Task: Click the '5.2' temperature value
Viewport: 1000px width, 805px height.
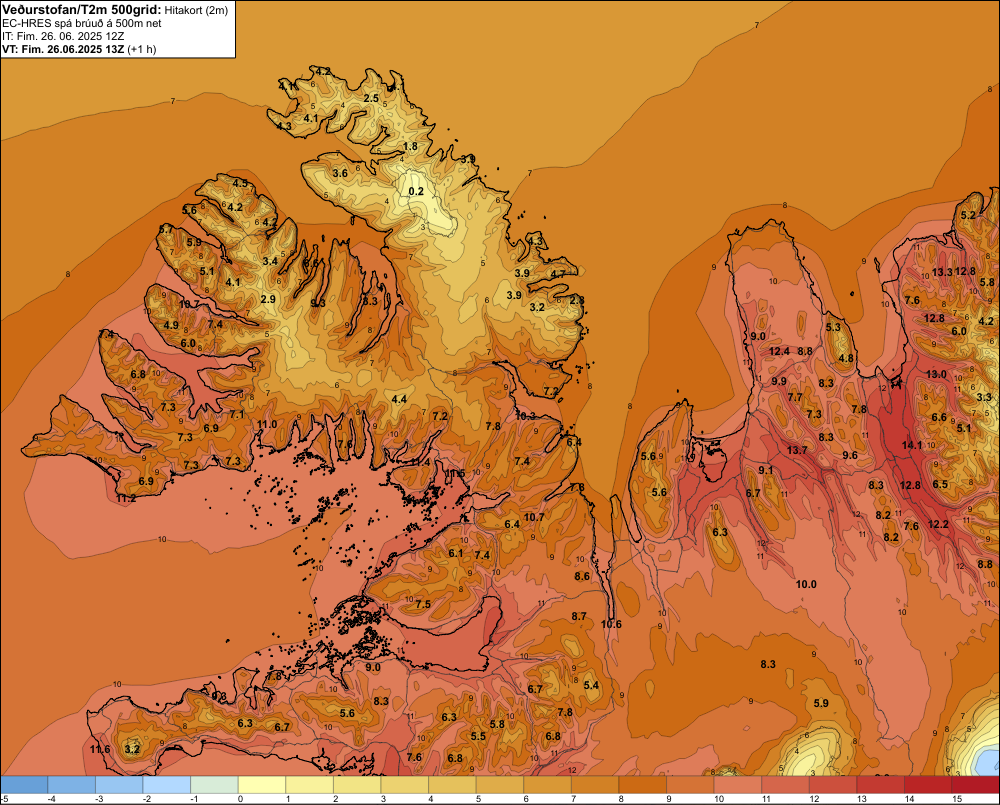Action: 968,215
